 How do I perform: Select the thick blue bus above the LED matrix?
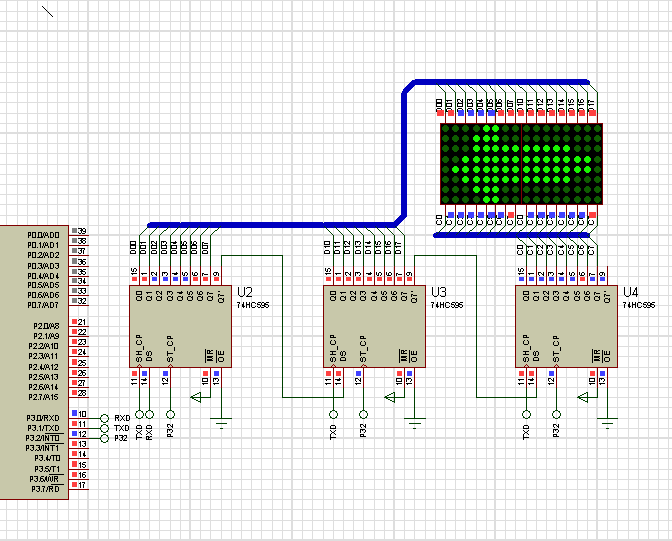click(x=500, y=82)
